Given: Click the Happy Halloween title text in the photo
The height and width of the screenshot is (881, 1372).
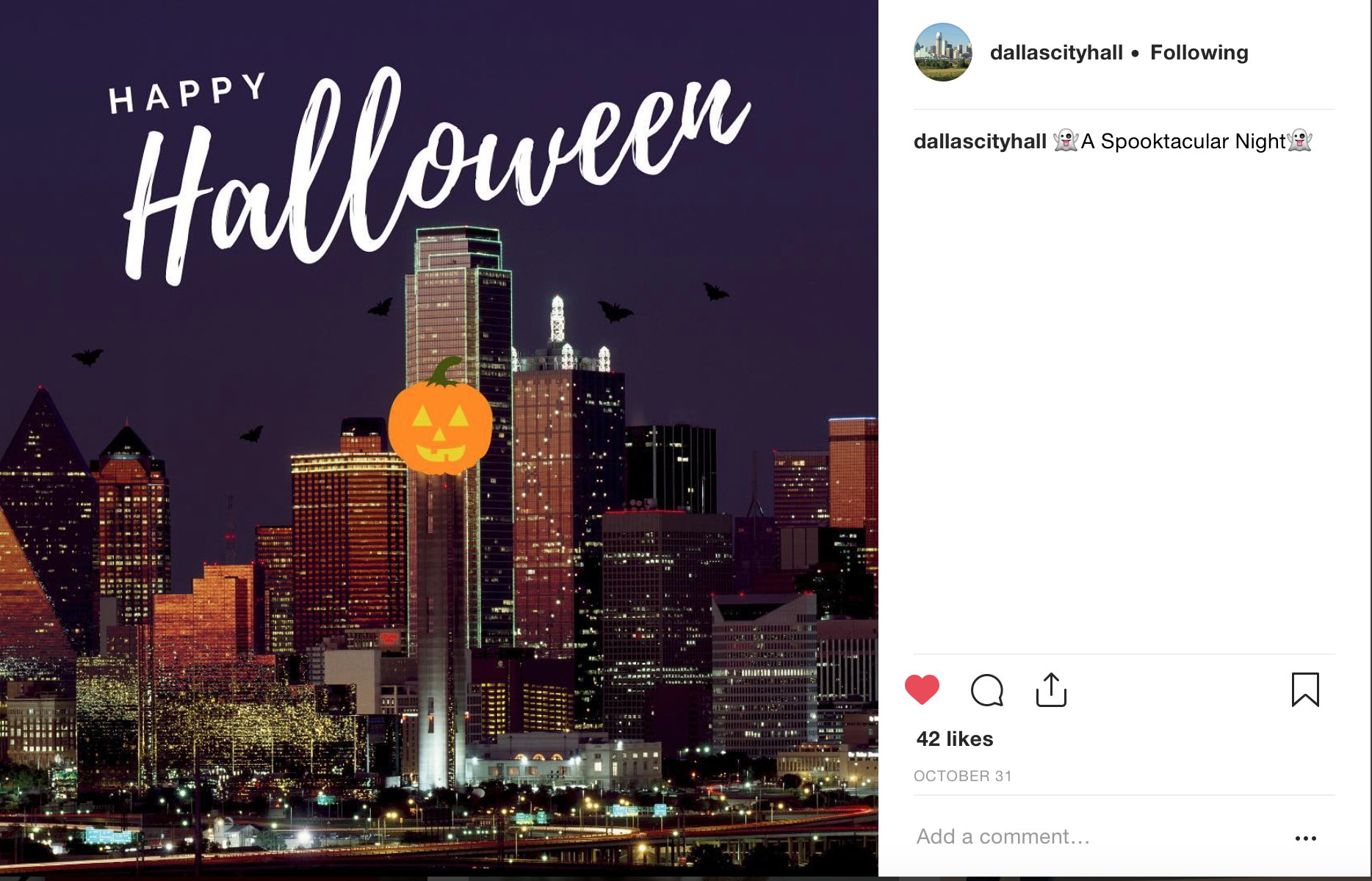Looking at the screenshot, I should point(433,173).
